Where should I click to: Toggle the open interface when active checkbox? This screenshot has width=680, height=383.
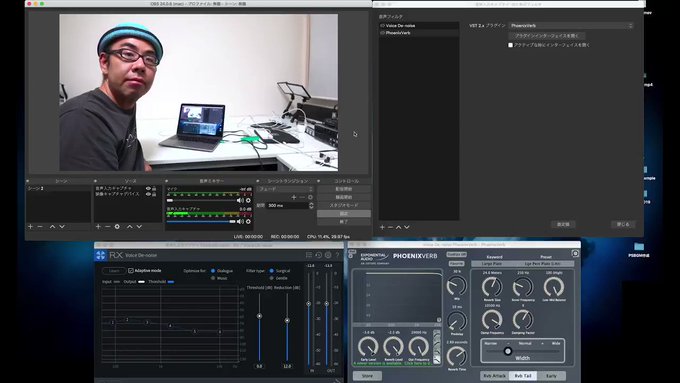click(510, 45)
